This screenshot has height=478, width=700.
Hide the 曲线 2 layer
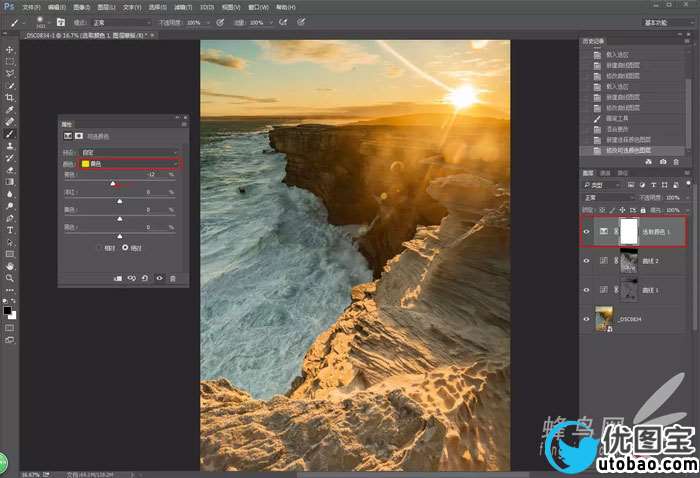(587, 260)
